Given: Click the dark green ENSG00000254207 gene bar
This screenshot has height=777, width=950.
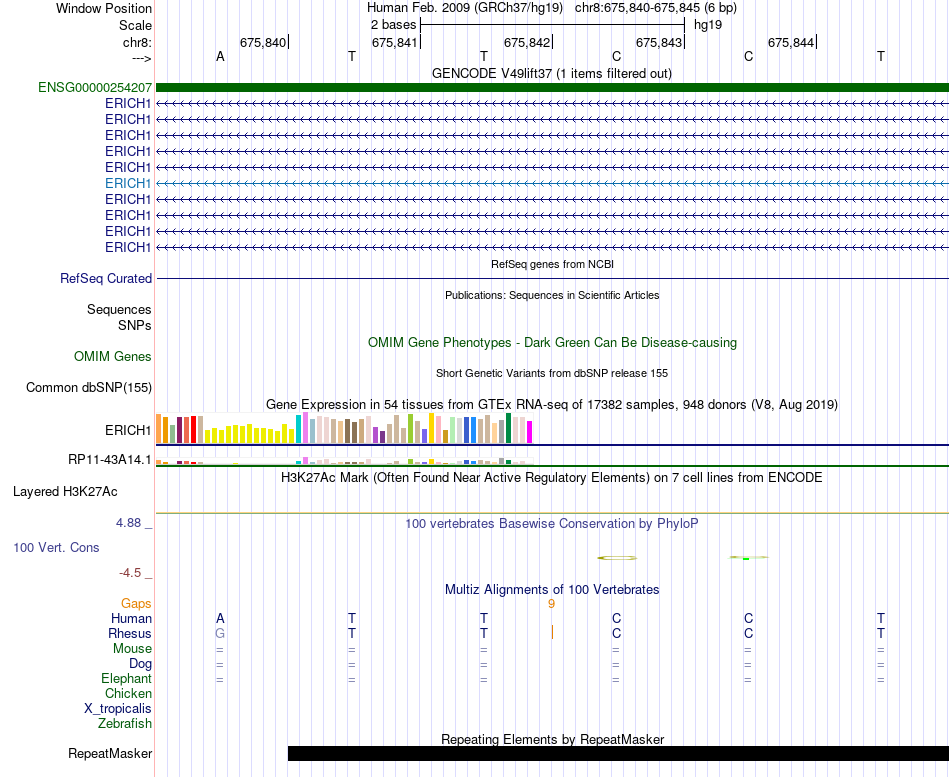Looking at the screenshot, I should tap(552, 87).
